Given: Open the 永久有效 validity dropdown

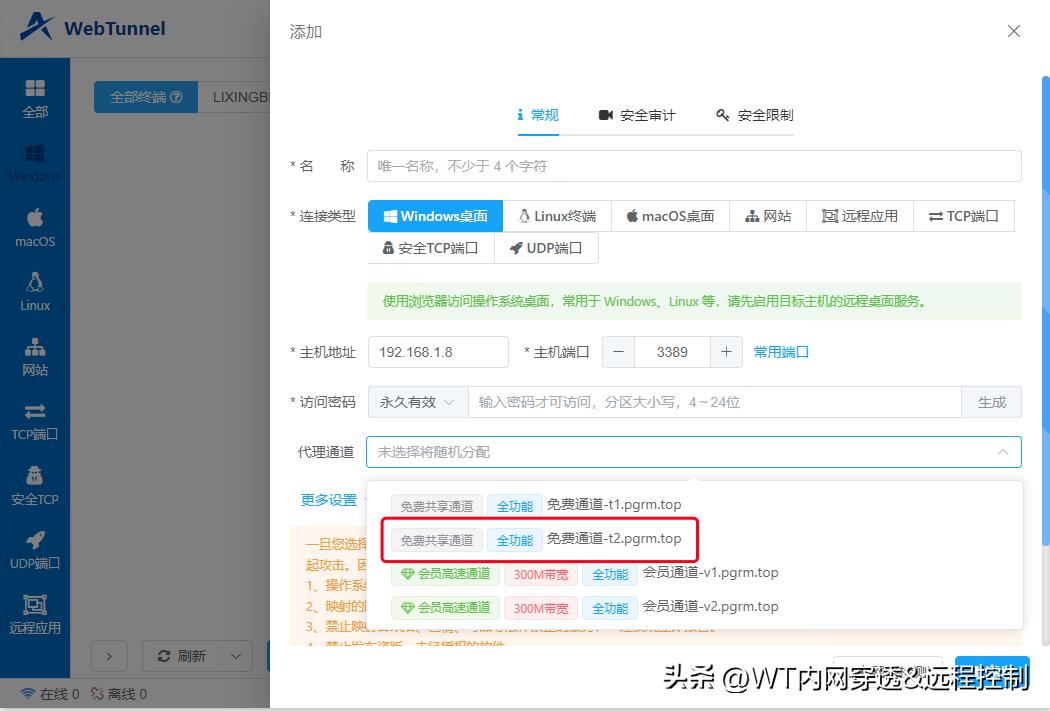Looking at the screenshot, I should click(x=417, y=402).
